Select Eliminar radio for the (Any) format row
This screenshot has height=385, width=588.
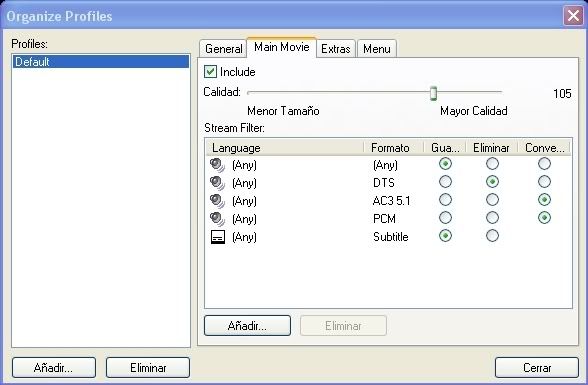point(492,164)
